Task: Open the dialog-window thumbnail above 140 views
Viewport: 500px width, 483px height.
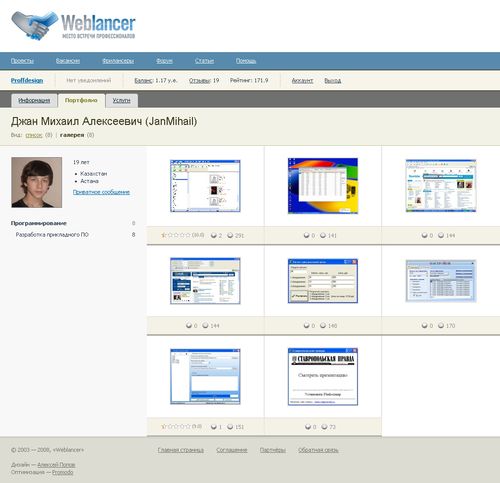Action: point(323,281)
